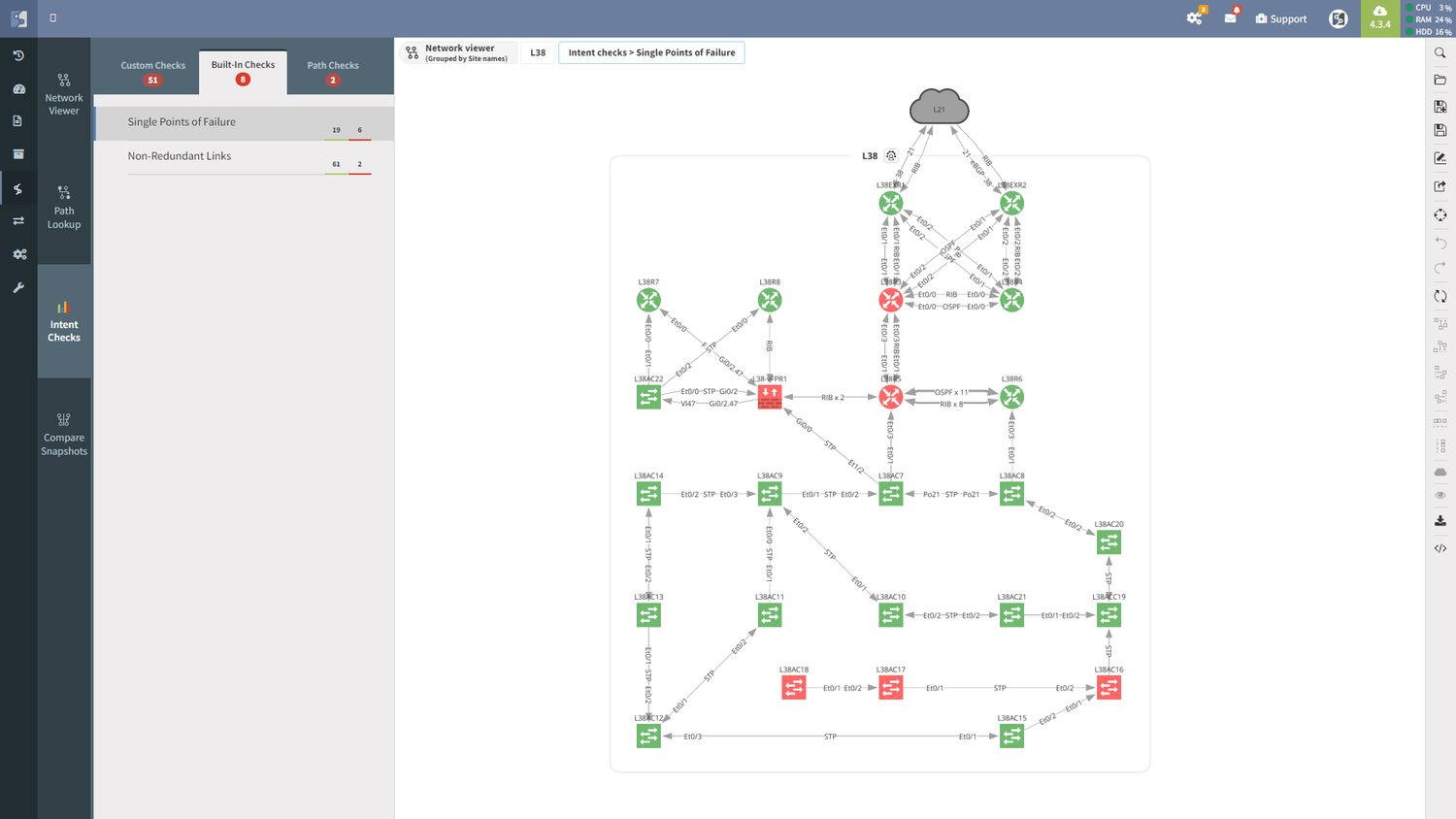
Task: Click the Support link in the top bar
Action: tap(1280, 17)
